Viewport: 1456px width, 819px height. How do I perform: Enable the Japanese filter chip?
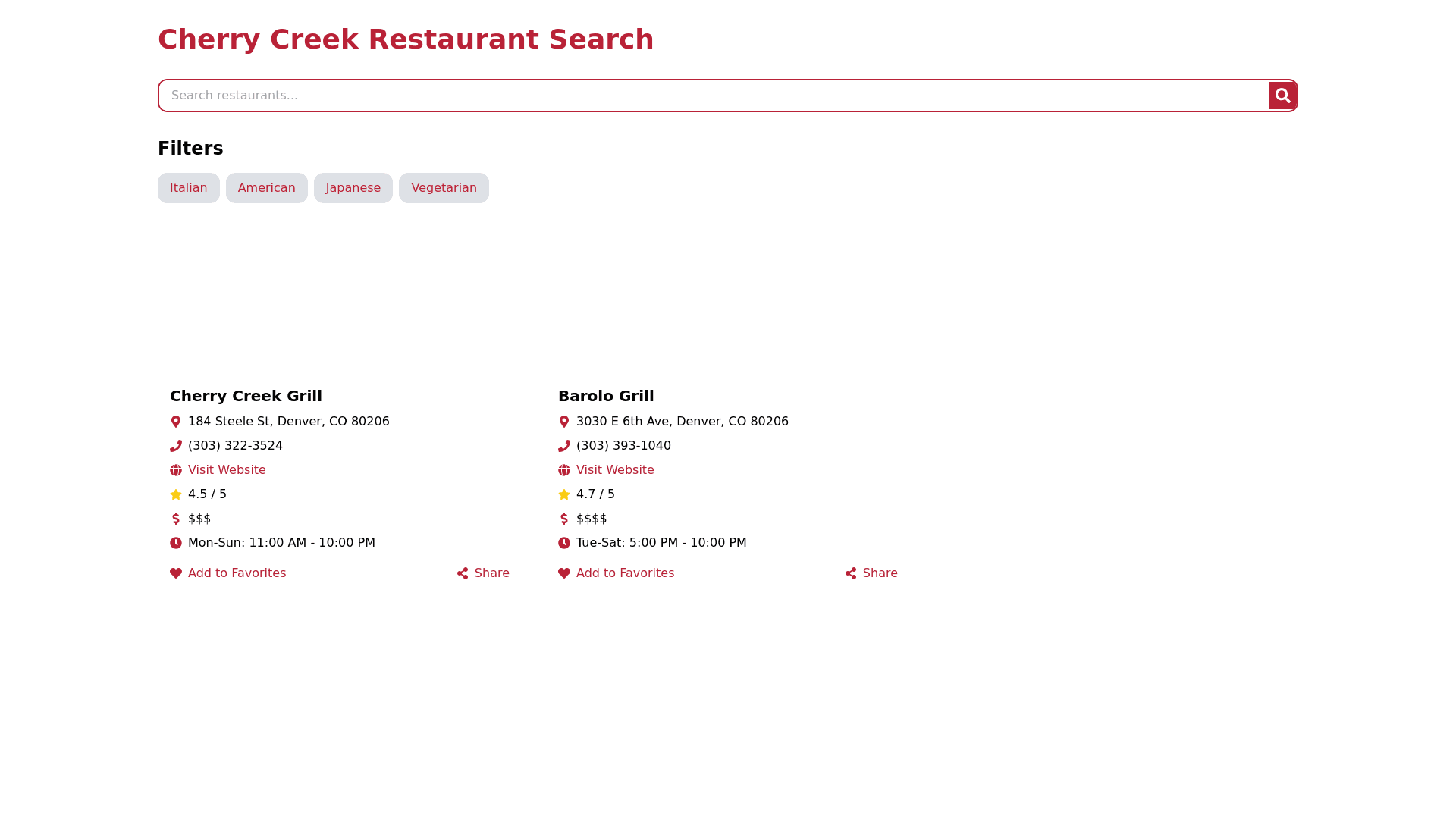click(x=353, y=188)
